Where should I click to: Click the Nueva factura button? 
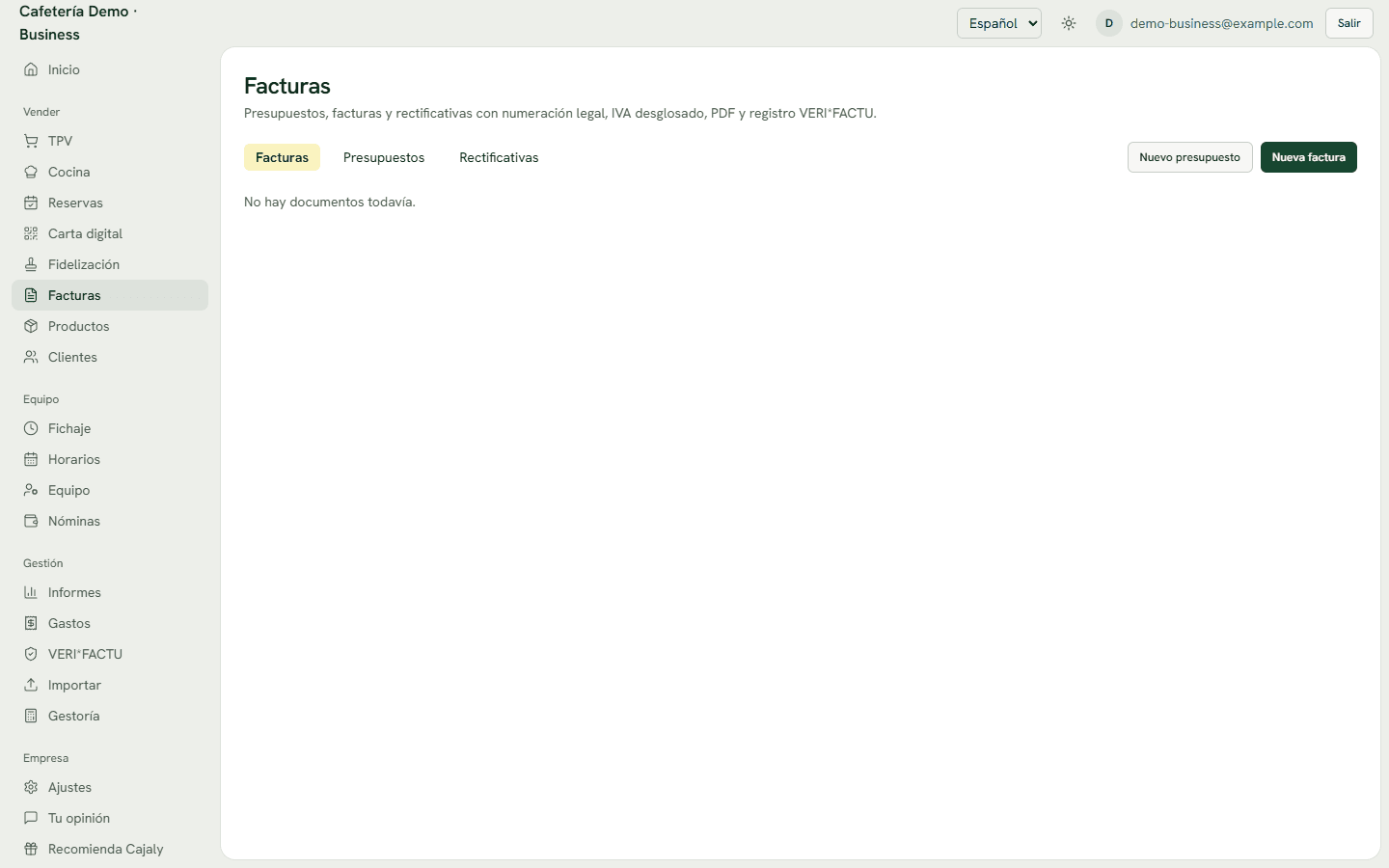(x=1309, y=157)
